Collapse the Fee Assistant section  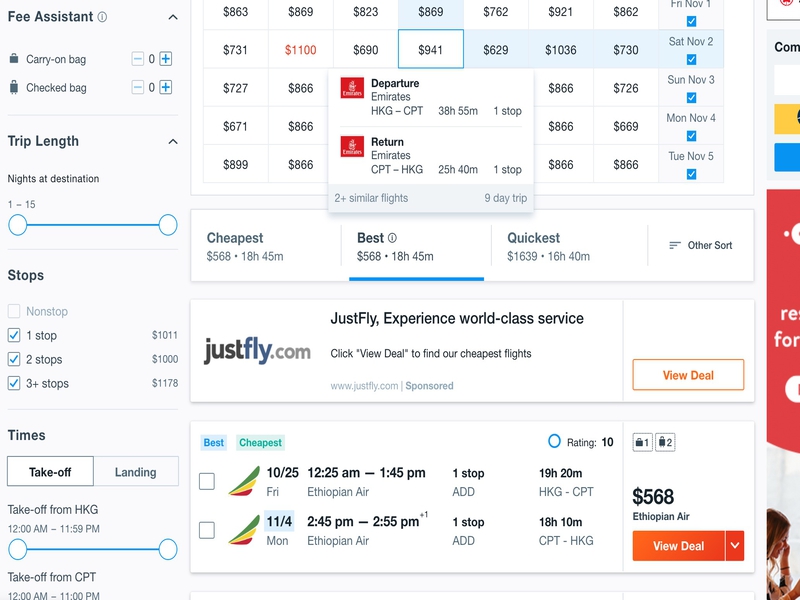[x=172, y=17]
